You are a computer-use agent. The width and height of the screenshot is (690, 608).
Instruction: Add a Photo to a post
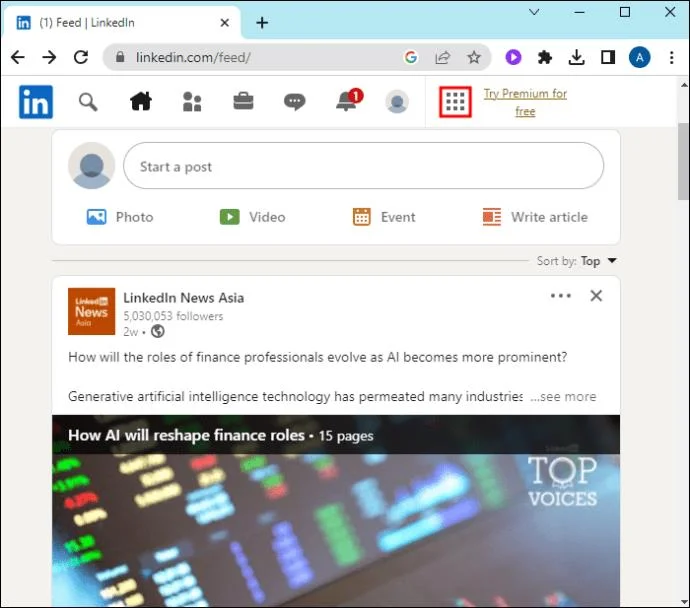pos(120,217)
